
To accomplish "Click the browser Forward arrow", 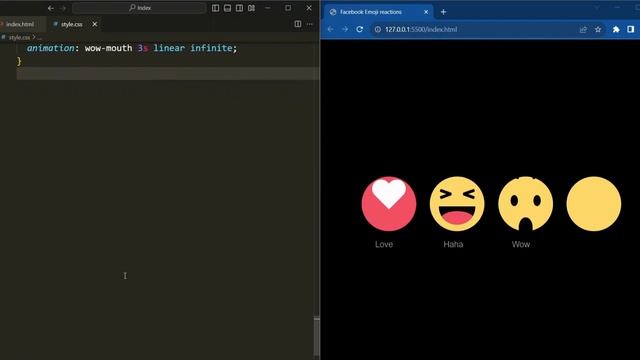I will click(x=345, y=29).
